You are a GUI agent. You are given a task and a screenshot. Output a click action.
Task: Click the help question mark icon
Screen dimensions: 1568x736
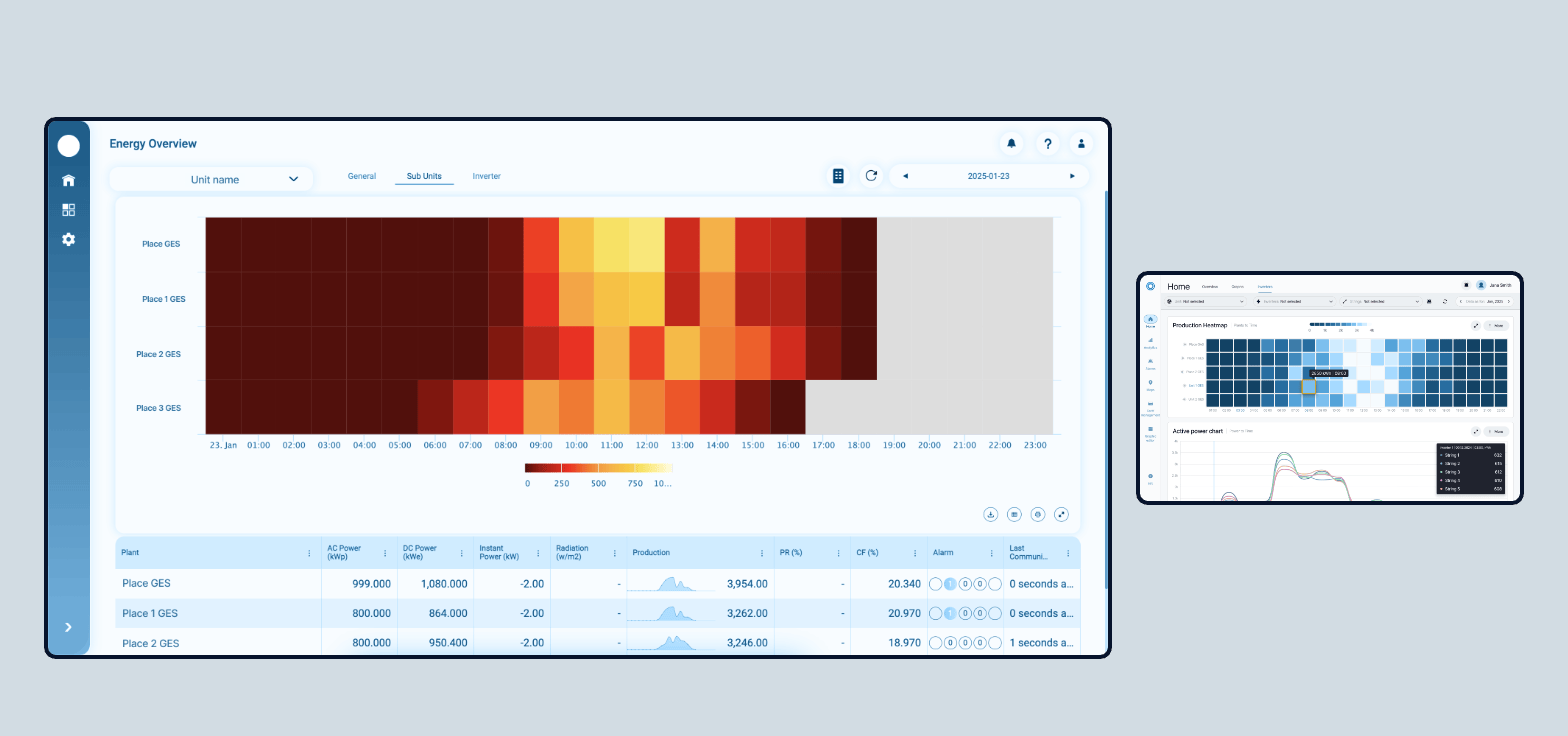(1047, 144)
